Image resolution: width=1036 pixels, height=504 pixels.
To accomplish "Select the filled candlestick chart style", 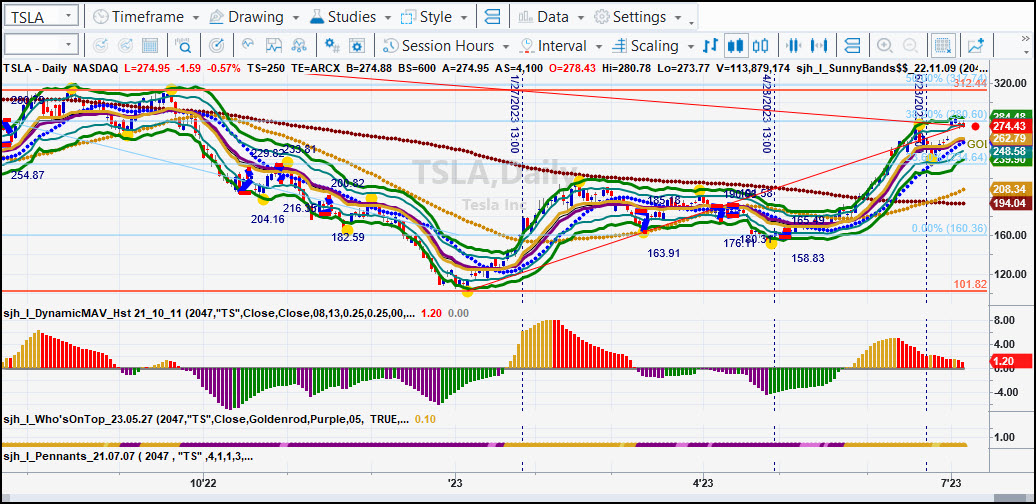I will 735,46.
